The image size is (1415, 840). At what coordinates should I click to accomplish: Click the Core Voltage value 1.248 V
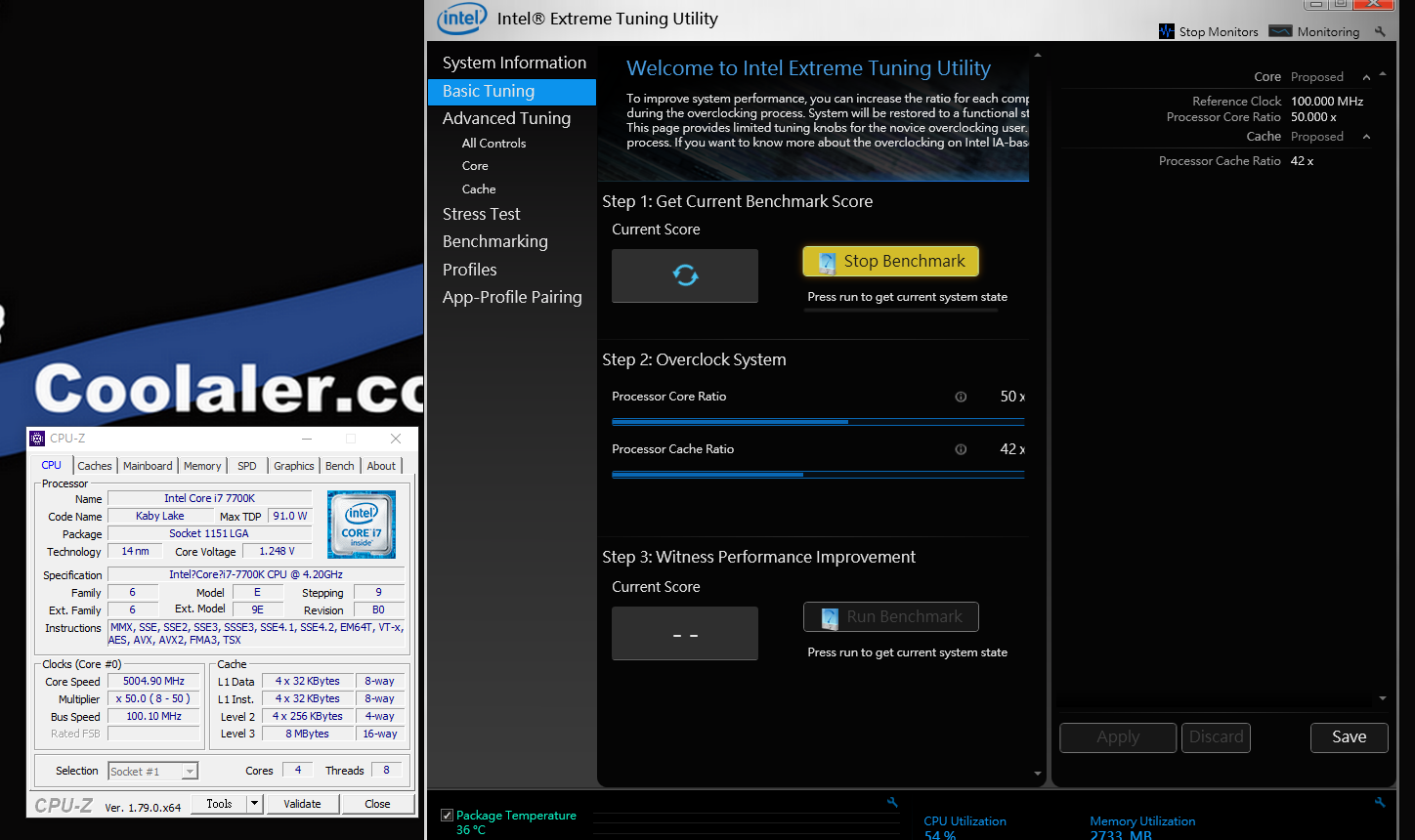point(278,552)
